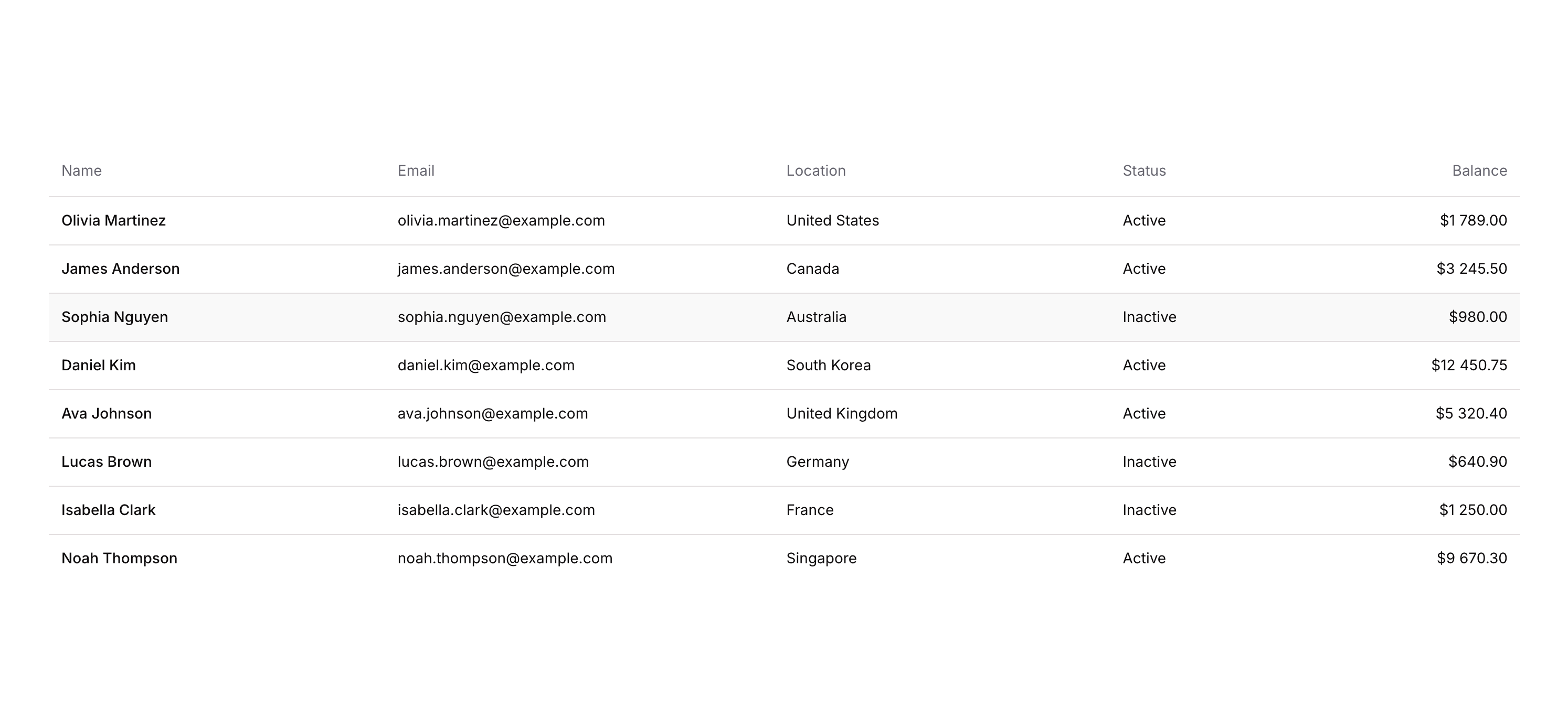This screenshot has height=728, width=1568.
Task: Click the Balance column header
Action: (x=1479, y=171)
